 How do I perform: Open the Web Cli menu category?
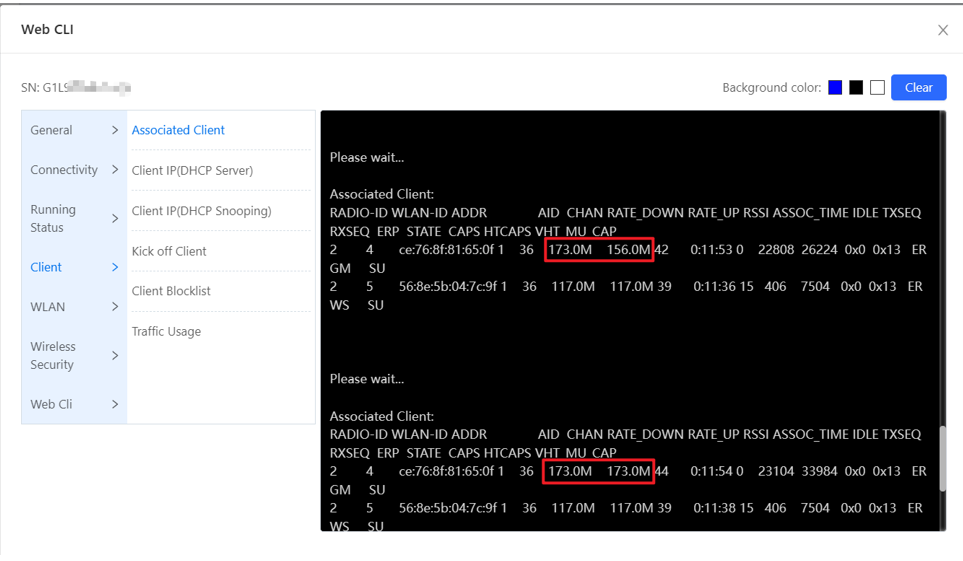point(51,404)
